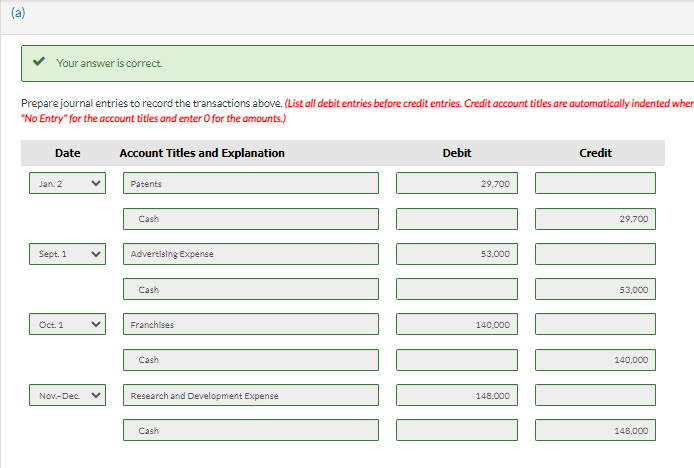The height and width of the screenshot is (468, 694).
Task: Open the Jan. 2 date dropdown
Action: pyautogui.click(x=67, y=183)
